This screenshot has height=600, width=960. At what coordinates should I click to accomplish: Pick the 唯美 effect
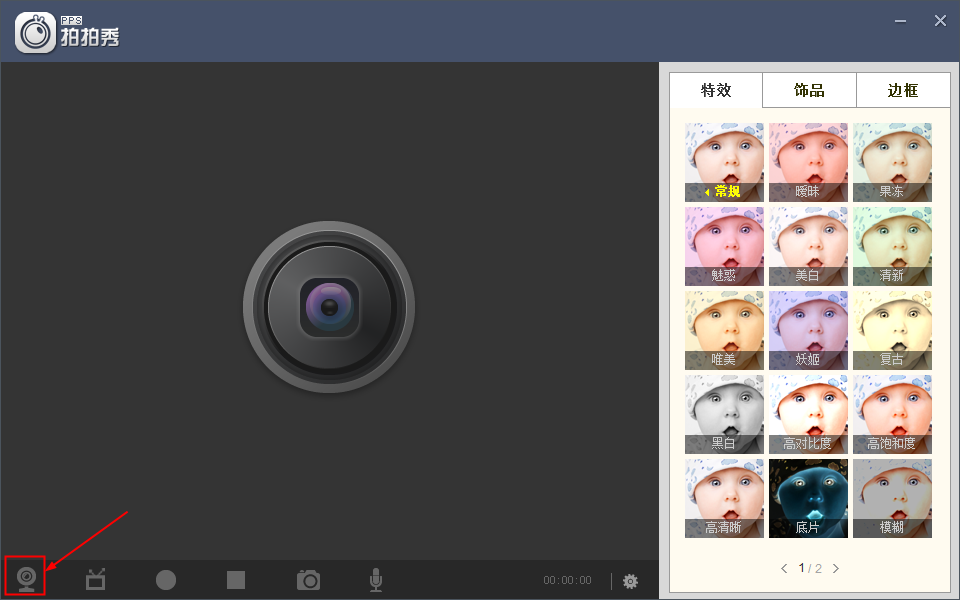click(724, 330)
